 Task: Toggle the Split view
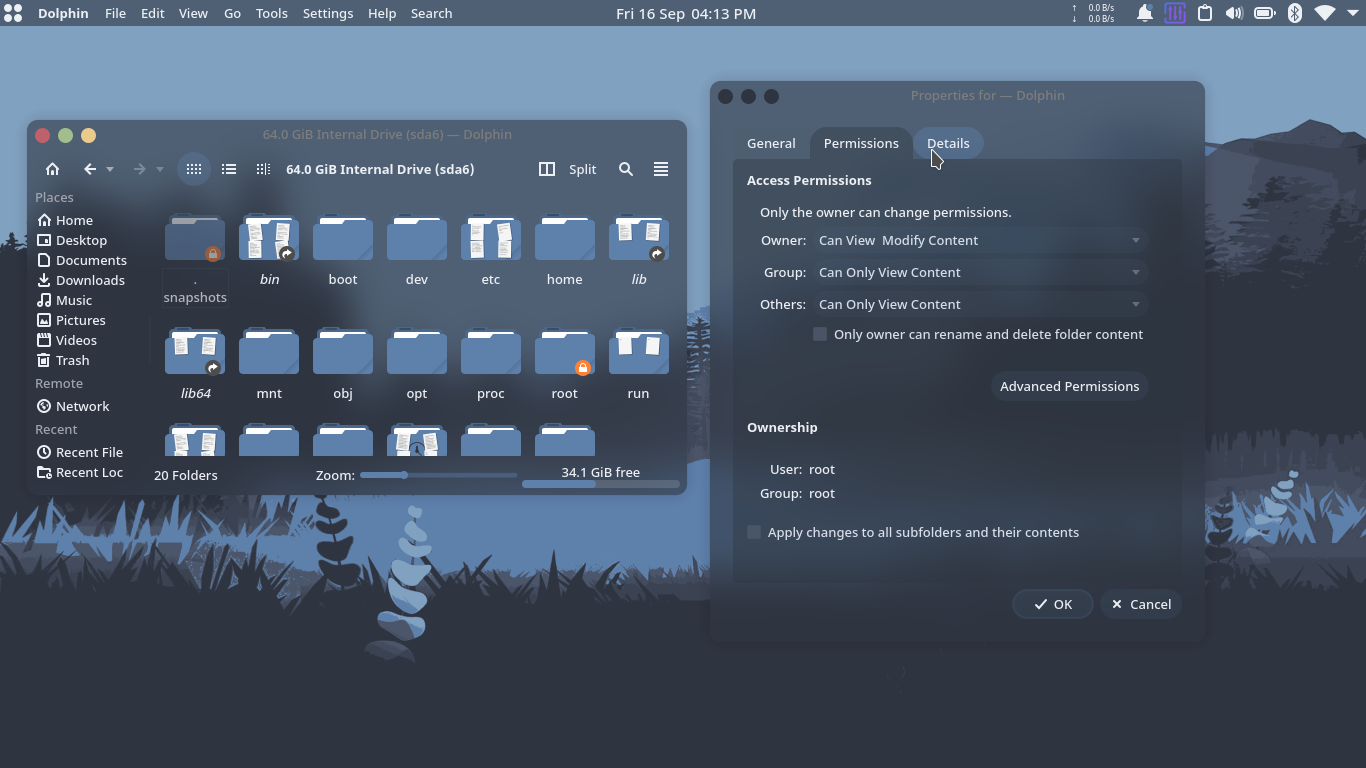tap(567, 169)
